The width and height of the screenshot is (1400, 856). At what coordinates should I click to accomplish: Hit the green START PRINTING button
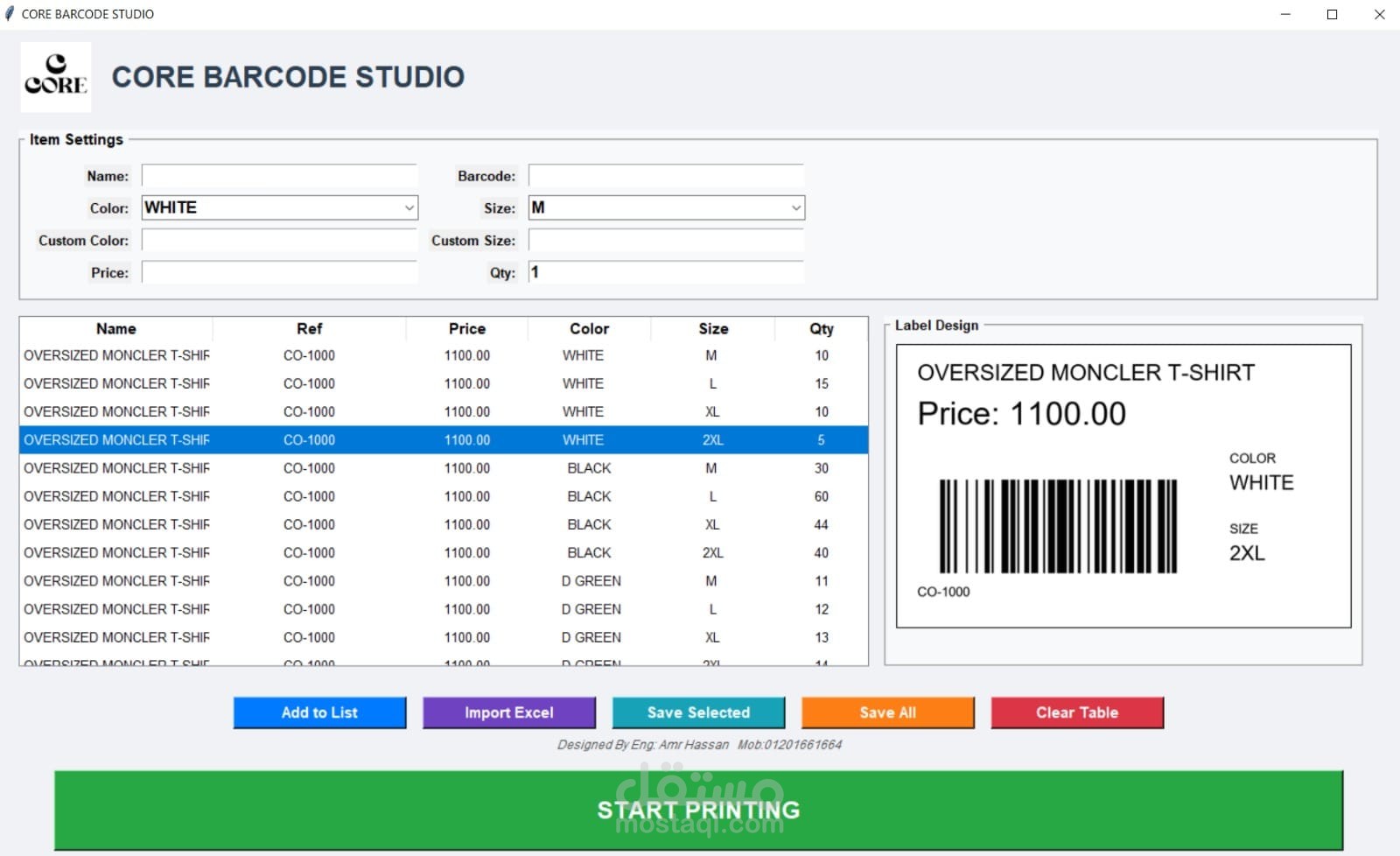click(698, 810)
